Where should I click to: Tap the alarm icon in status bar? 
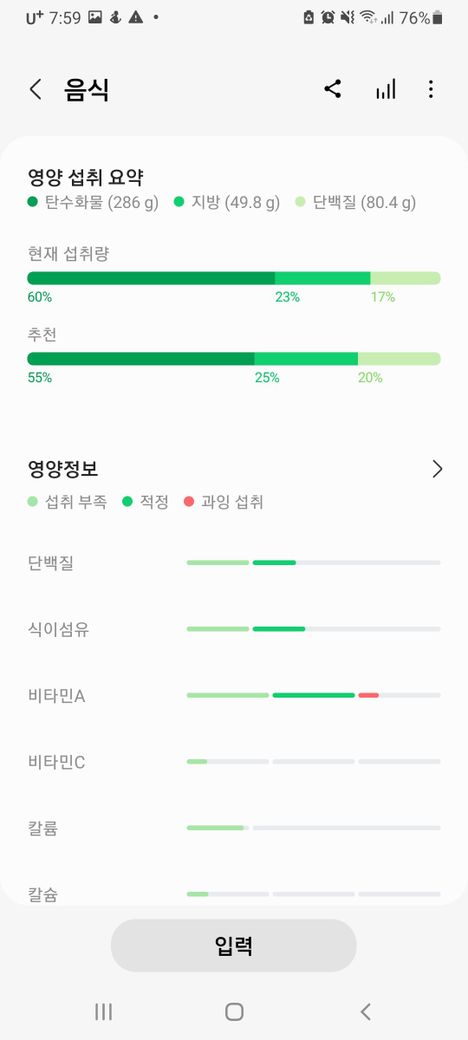[x=327, y=18]
